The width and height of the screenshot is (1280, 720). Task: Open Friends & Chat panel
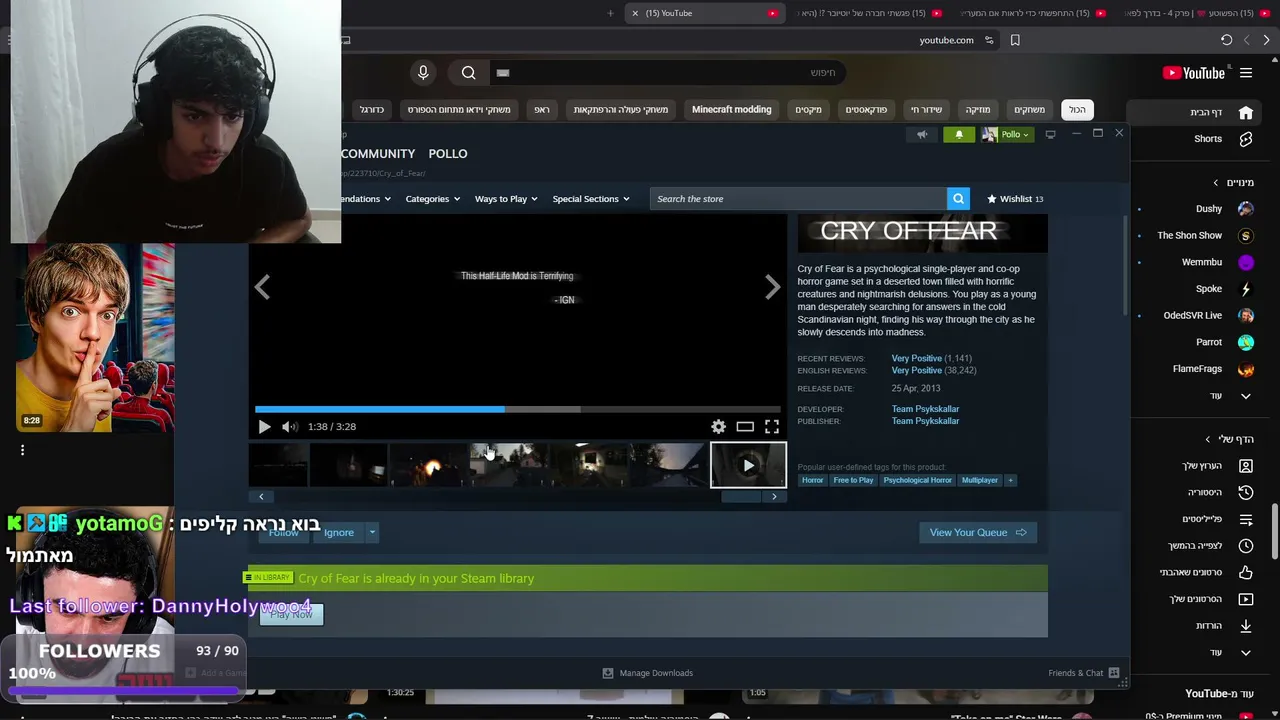[x=1084, y=673]
